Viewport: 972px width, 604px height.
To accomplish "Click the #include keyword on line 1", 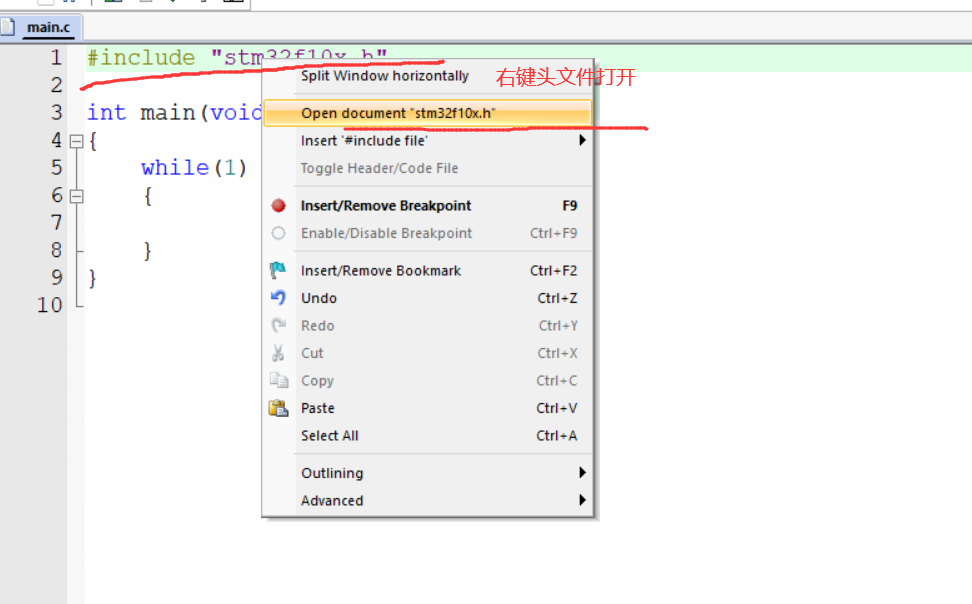I will [141, 58].
